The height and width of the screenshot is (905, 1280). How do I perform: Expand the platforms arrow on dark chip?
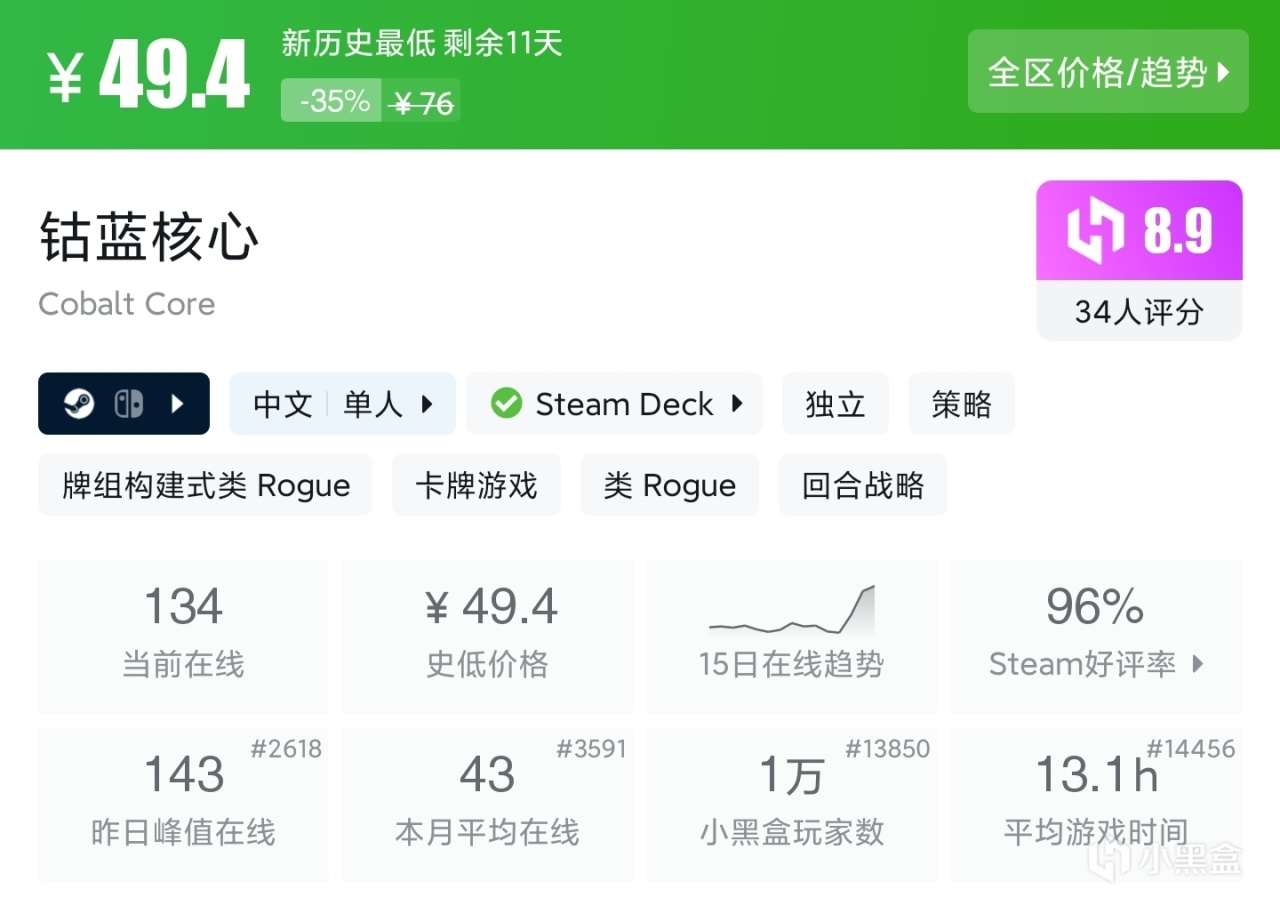pos(178,404)
